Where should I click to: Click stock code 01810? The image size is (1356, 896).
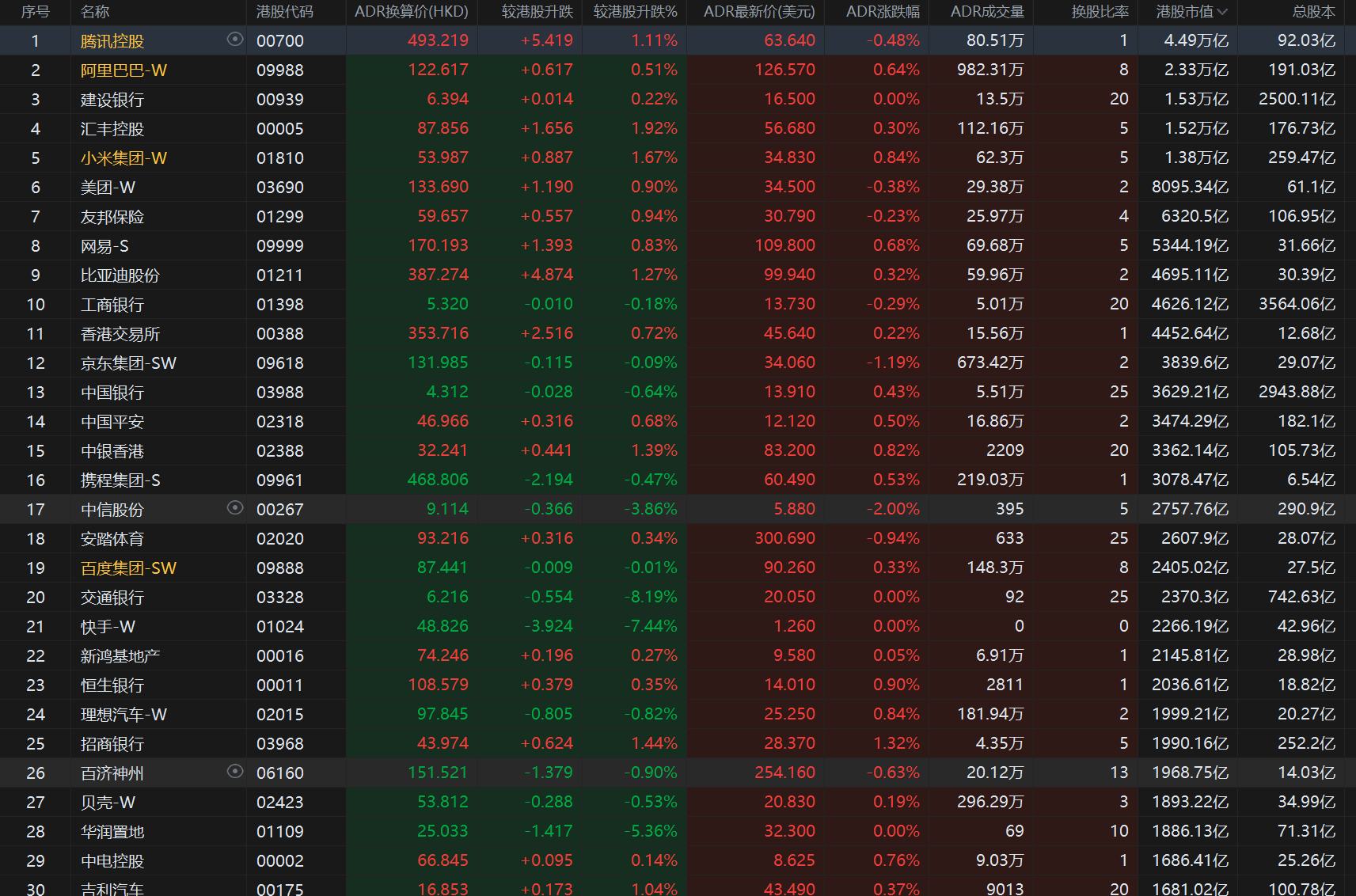click(x=280, y=158)
